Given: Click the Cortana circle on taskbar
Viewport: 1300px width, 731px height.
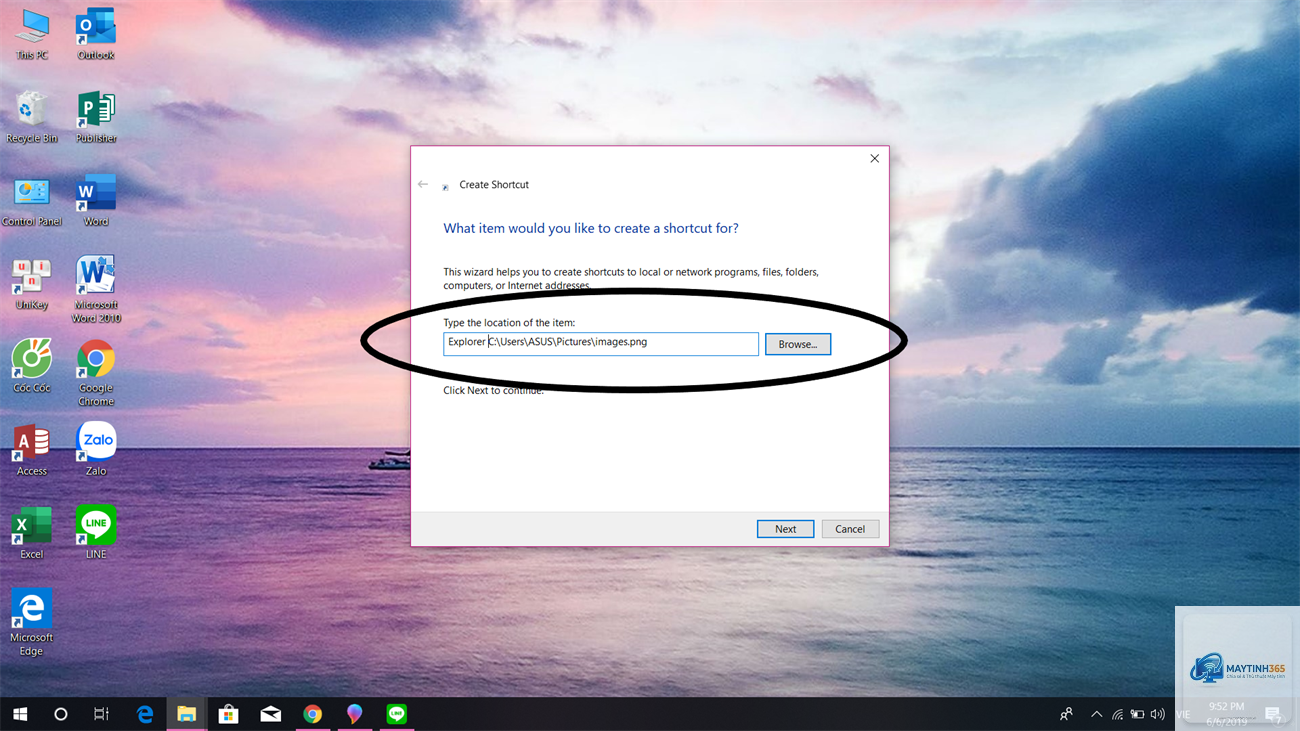Looking at the screenshot, I should point(61,714).
